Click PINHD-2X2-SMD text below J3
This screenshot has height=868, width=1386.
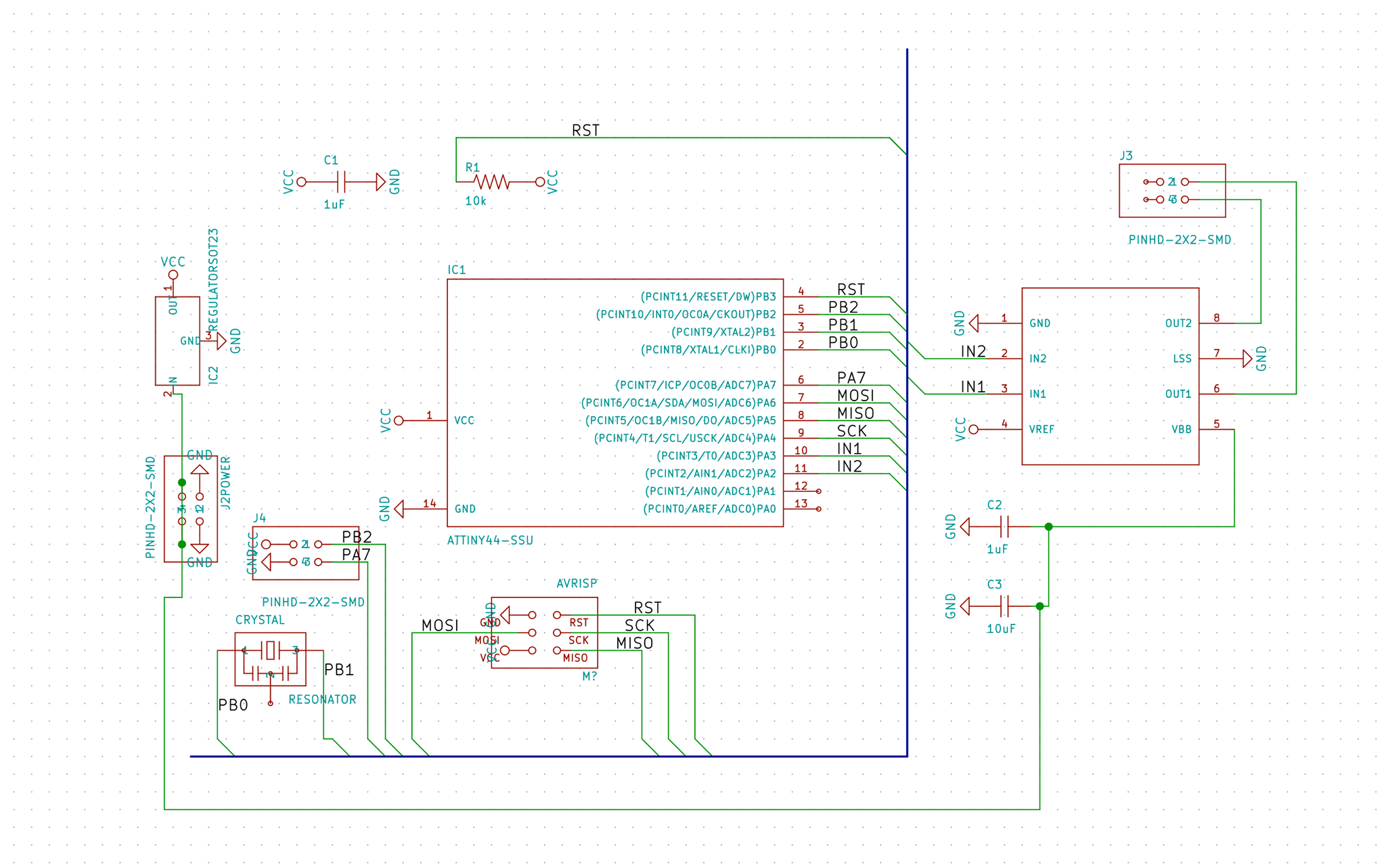pos(1180,240)
